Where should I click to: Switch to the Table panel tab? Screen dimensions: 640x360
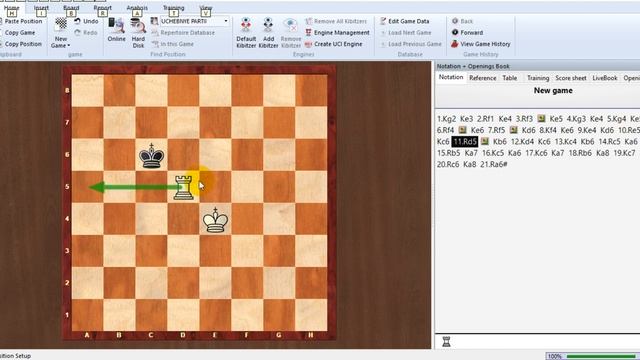coord(509,78)
